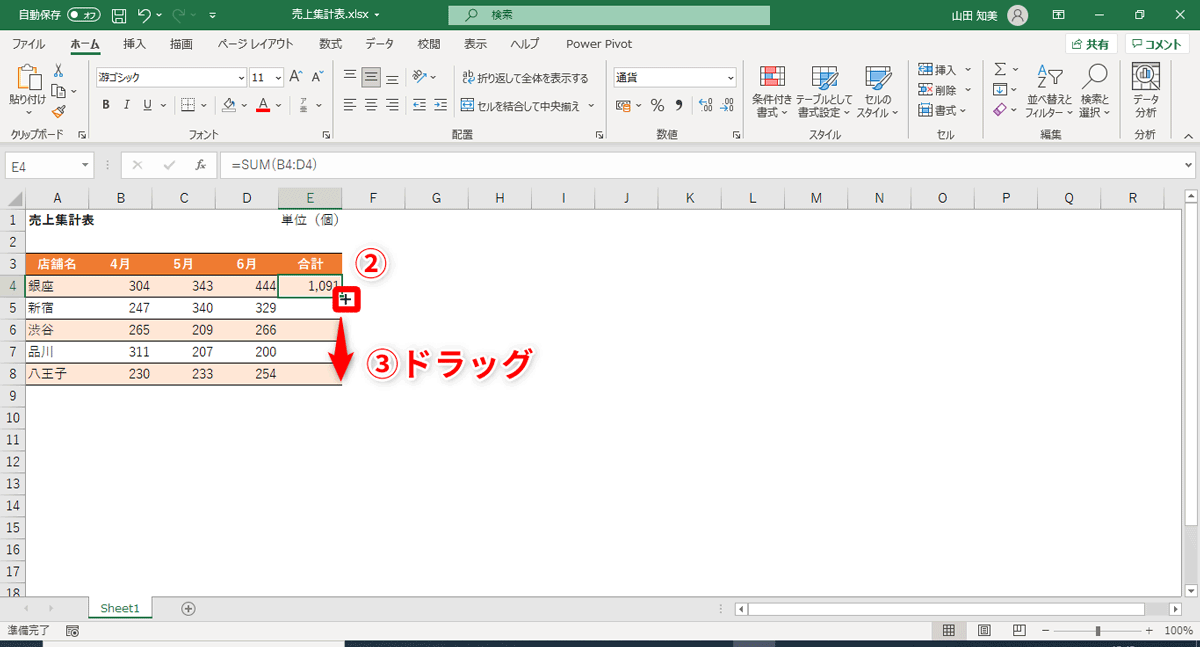
Task: Click the formula bar with =SUM(B4:D4)
Action: 700,165
